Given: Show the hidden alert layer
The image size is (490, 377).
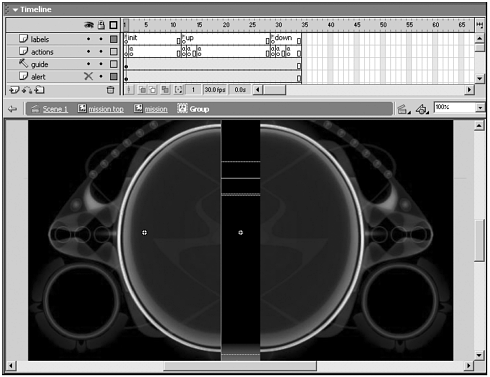Looking at the screenshot, I should point(88,76).
